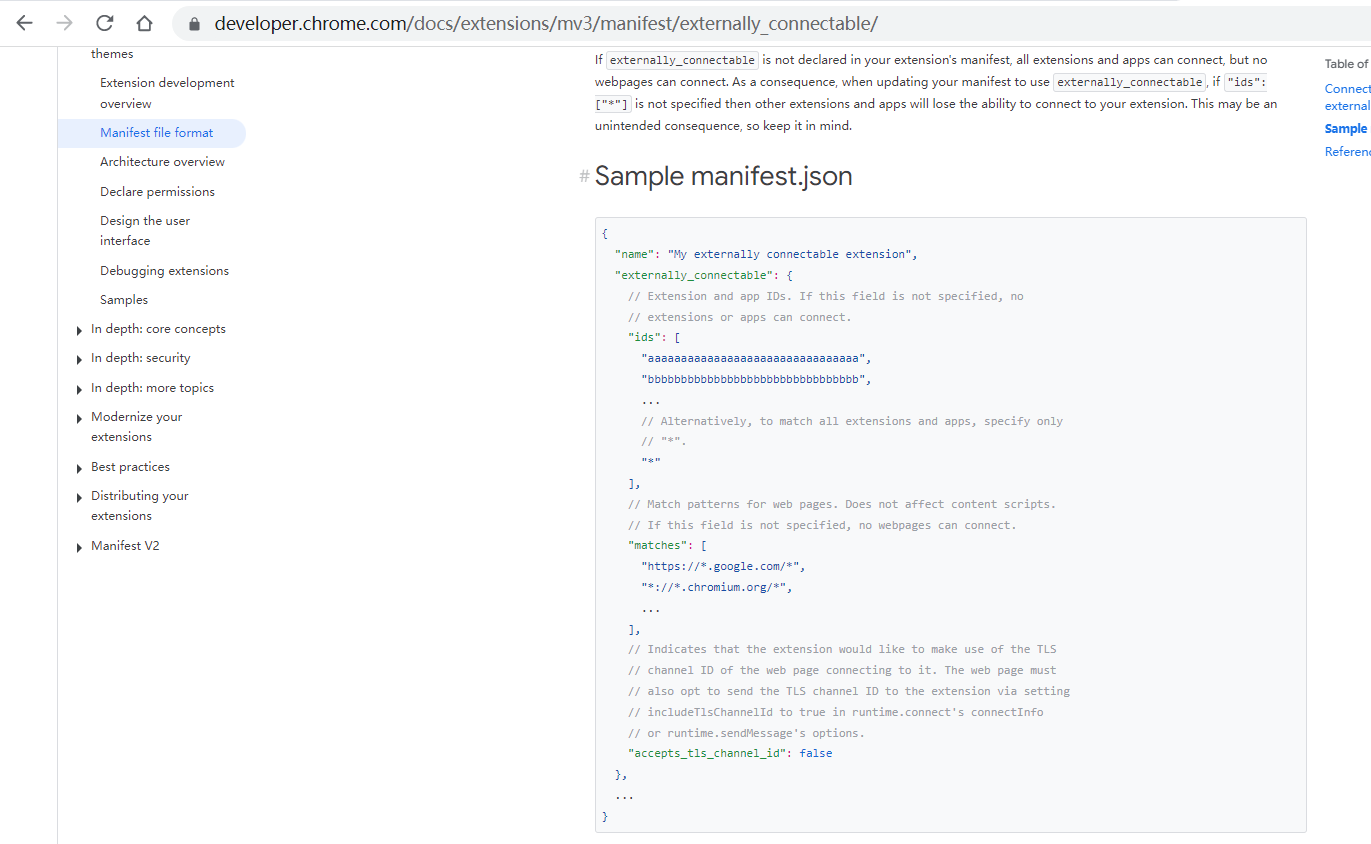Reload the current page
The height and width of the screenshot is (844, 1371).
point(104,22)
